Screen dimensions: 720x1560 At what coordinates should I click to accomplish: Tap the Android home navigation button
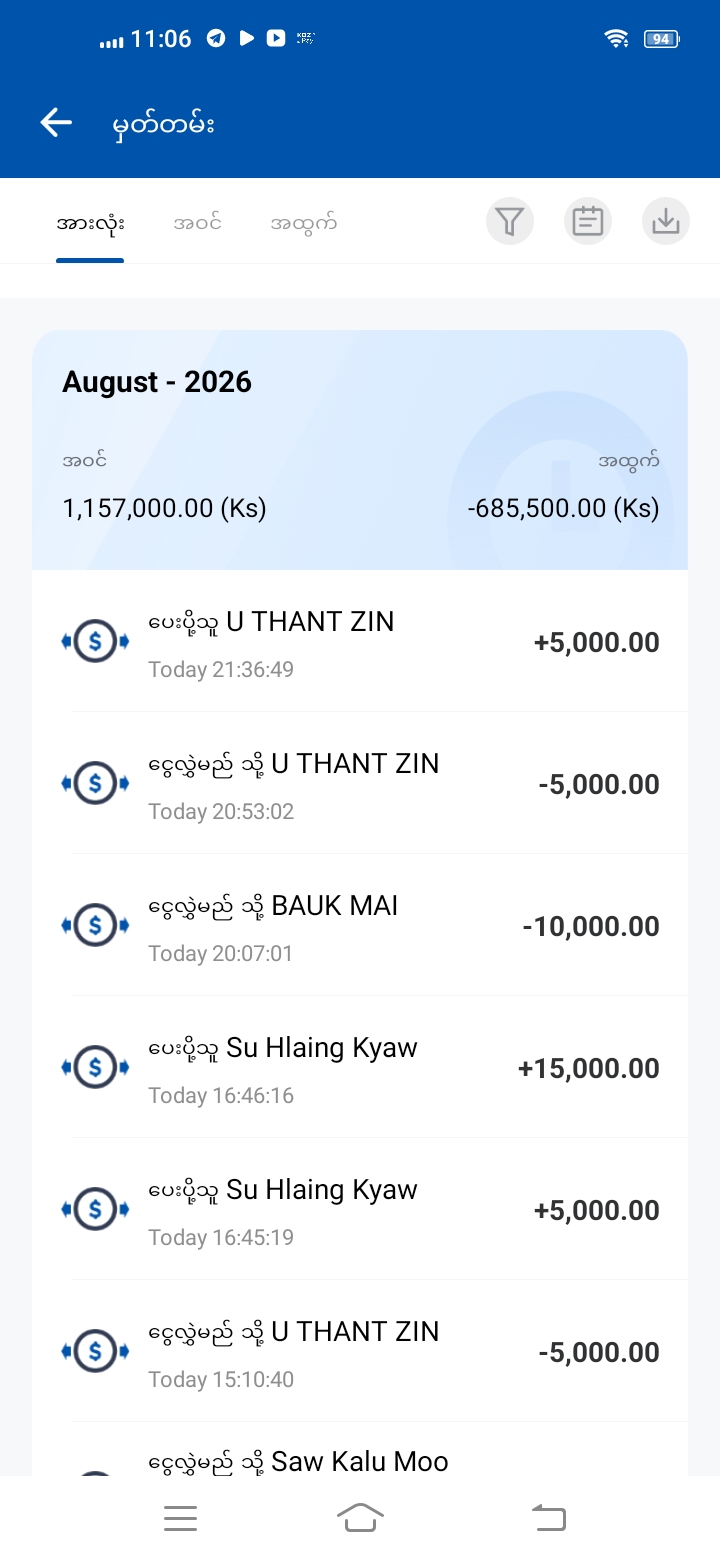click(360, 1518)
